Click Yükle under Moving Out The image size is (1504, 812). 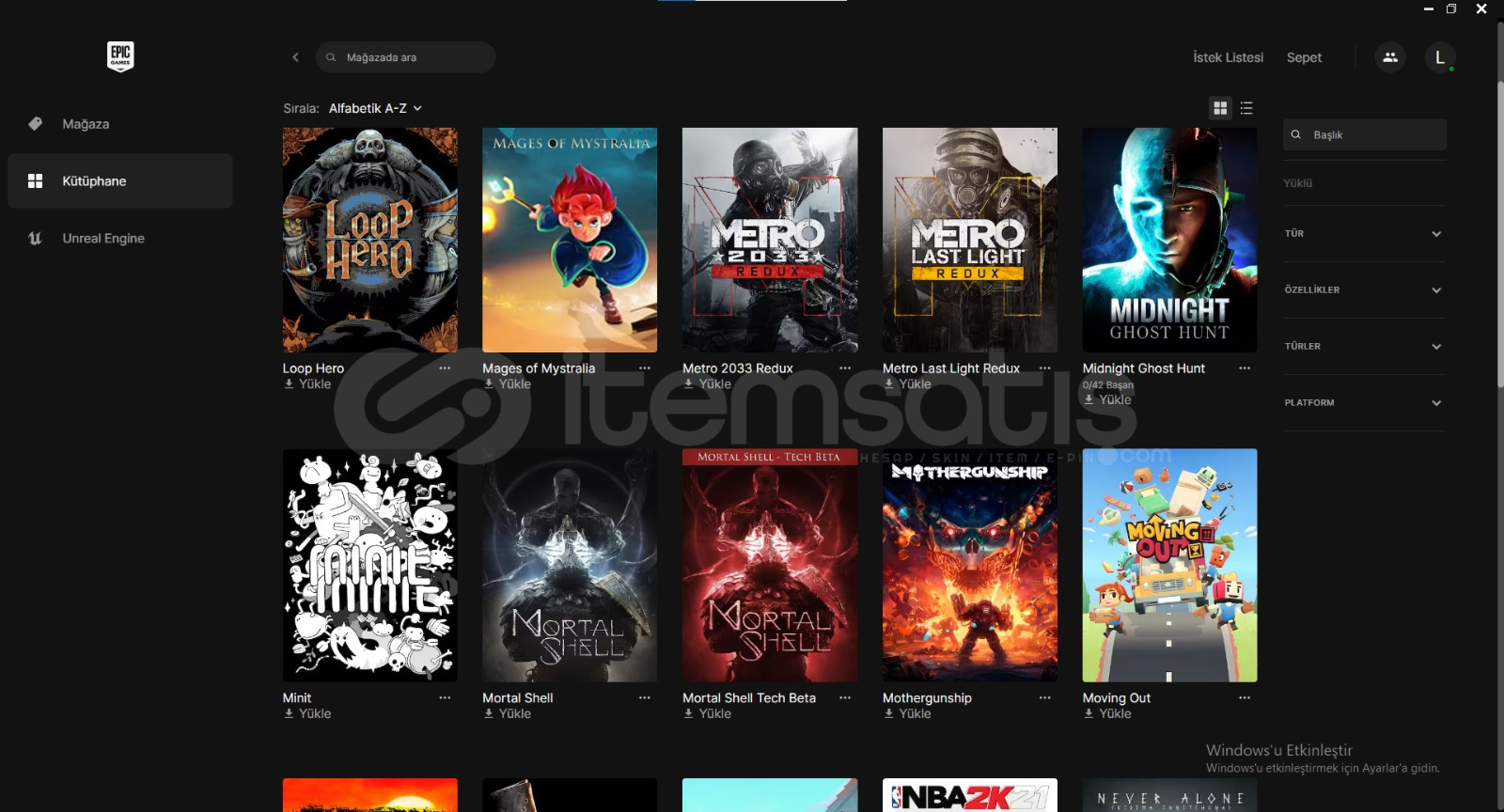pyautogui.click(x=1107, y=713)
